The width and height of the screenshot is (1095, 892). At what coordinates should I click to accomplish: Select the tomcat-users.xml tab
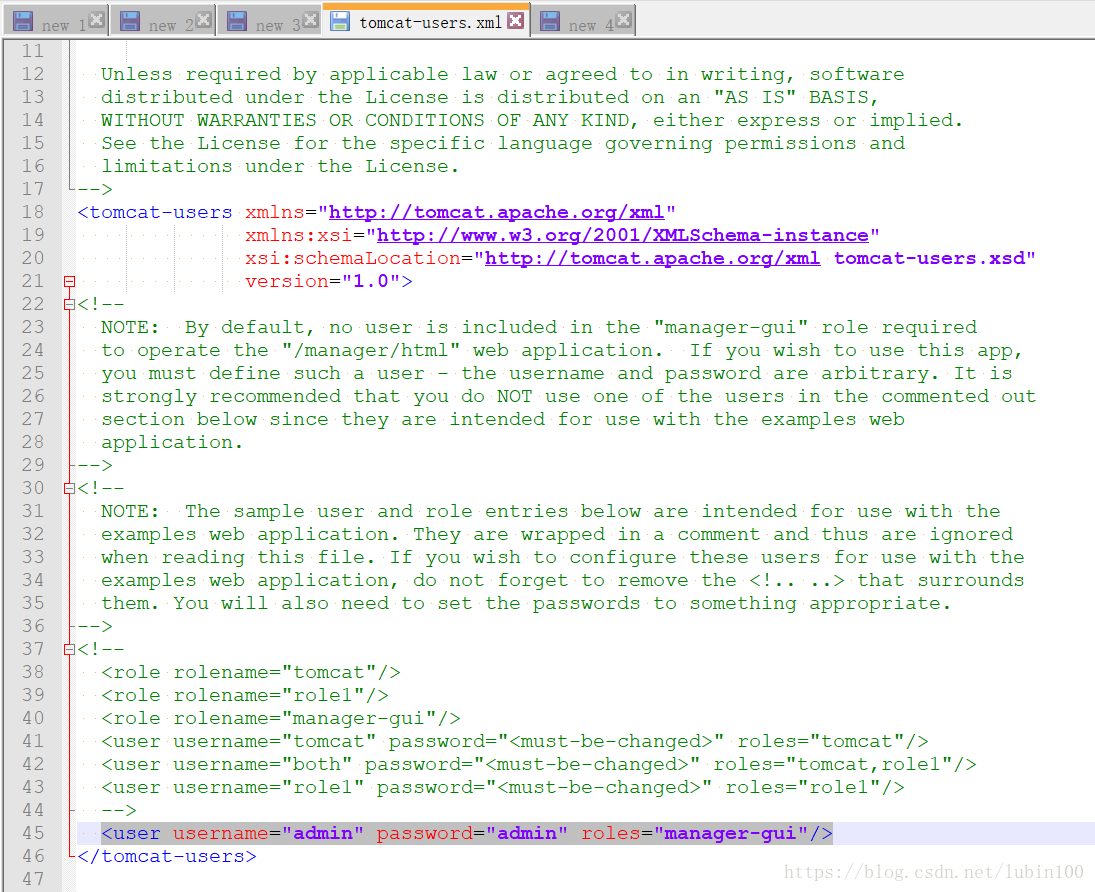tap(427, 22)
